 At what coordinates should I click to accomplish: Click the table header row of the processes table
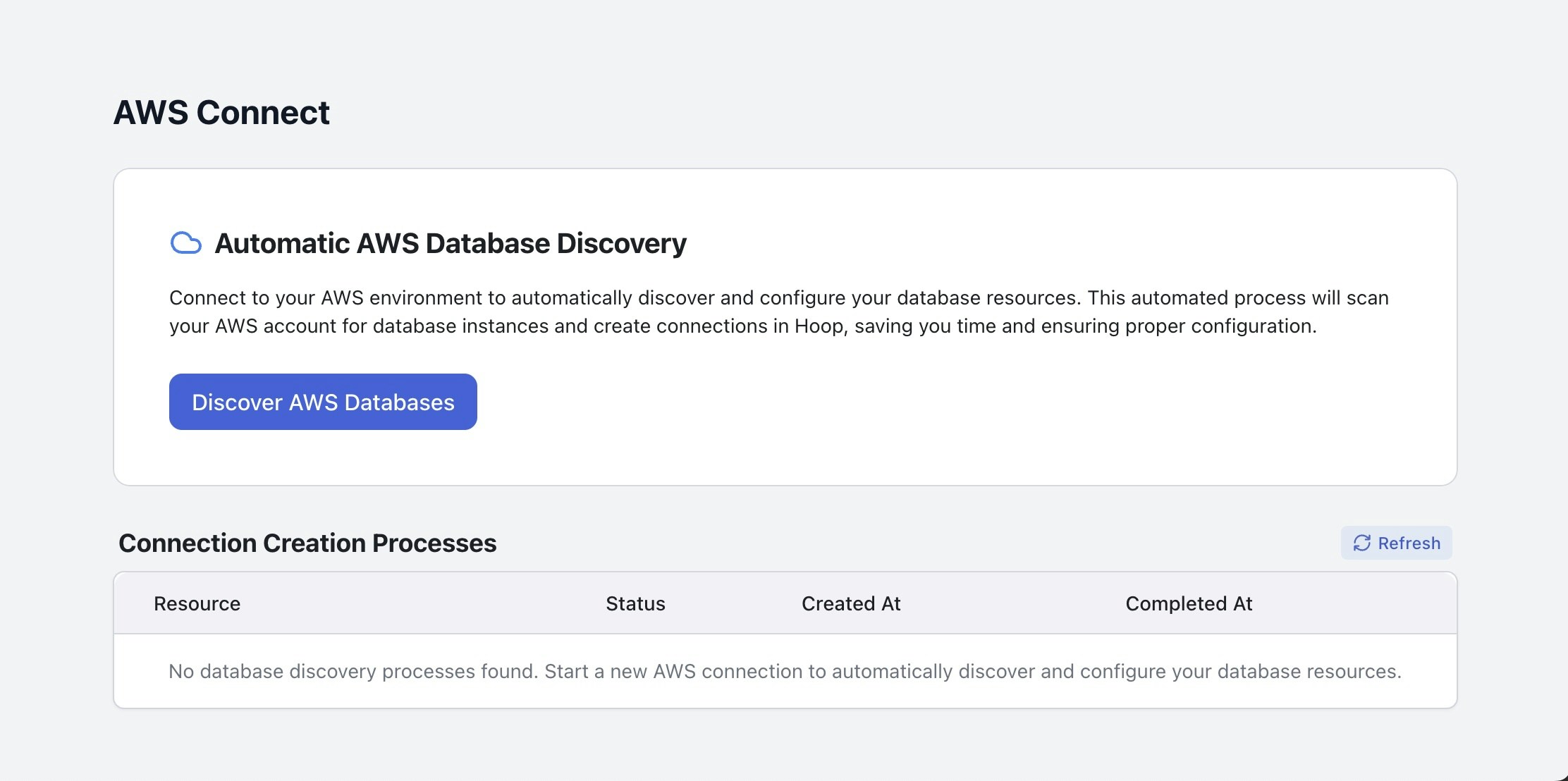[x=784, y=603]
